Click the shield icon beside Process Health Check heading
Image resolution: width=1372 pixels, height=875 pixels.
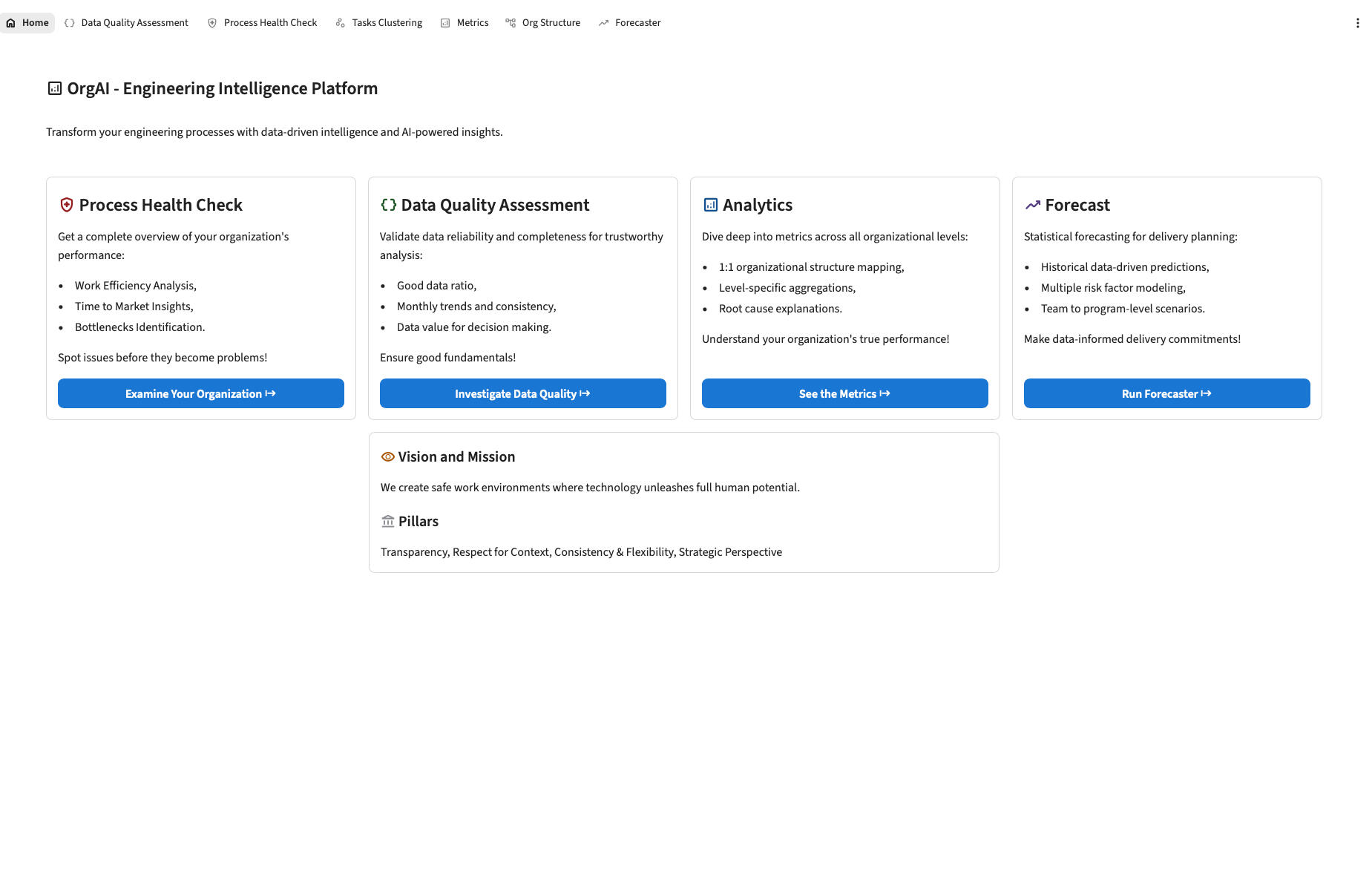(x=67, y=205)
